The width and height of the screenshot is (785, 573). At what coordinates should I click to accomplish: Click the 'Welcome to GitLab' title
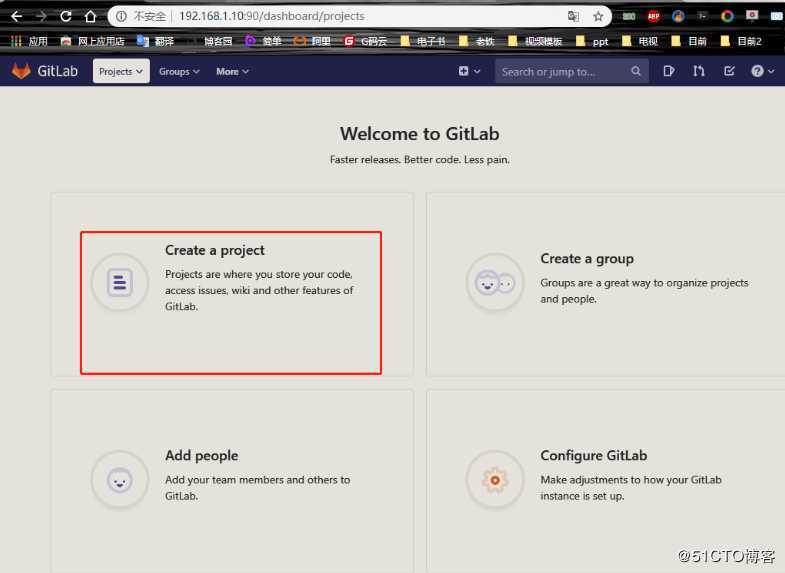pos(420,134)
